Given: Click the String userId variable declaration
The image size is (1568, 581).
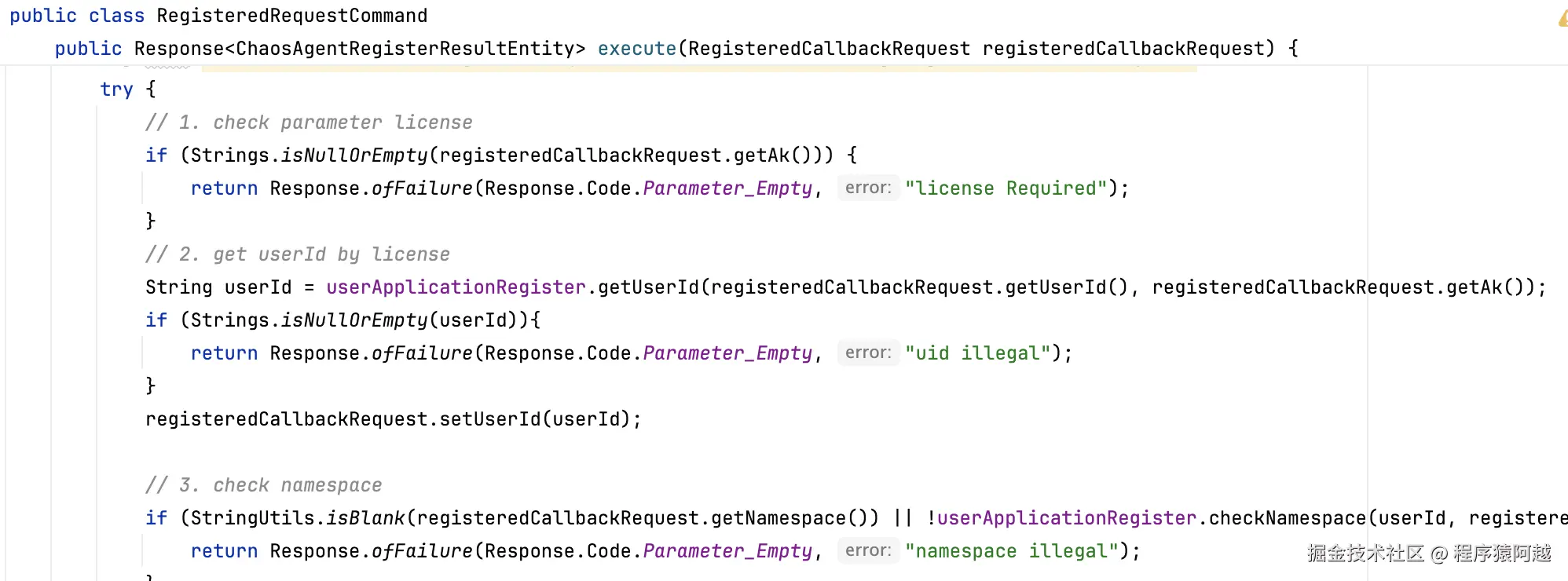Looking at the screenshot, I should tap(218, 287).
